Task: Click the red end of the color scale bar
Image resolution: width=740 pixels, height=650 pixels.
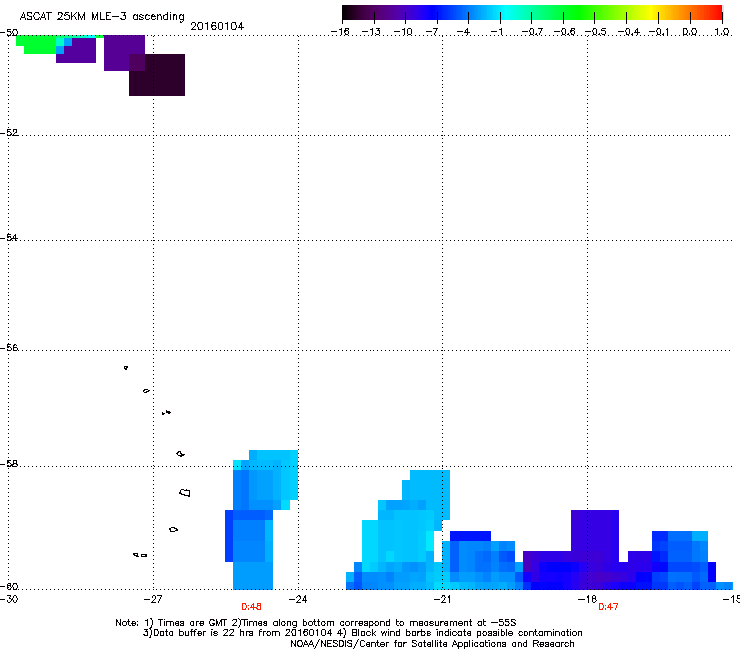Action: (x=715, y=13)
